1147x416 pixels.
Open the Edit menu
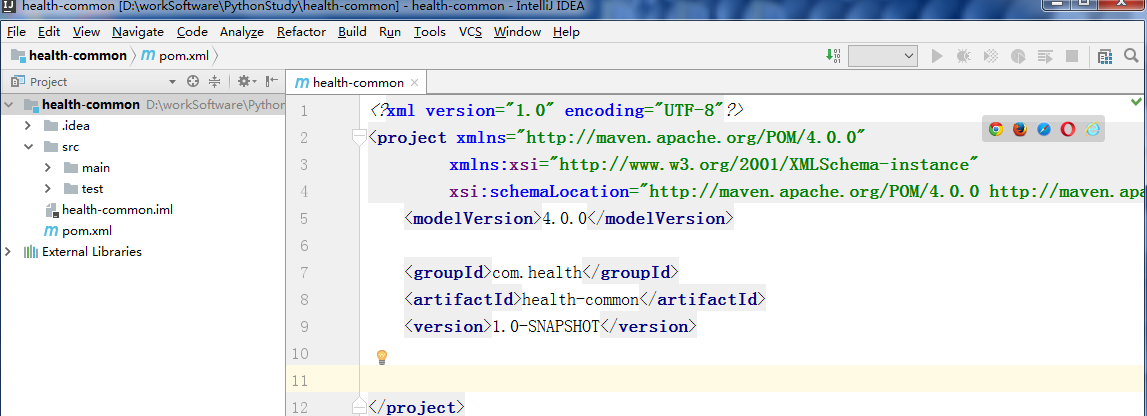tap(49, 31)
